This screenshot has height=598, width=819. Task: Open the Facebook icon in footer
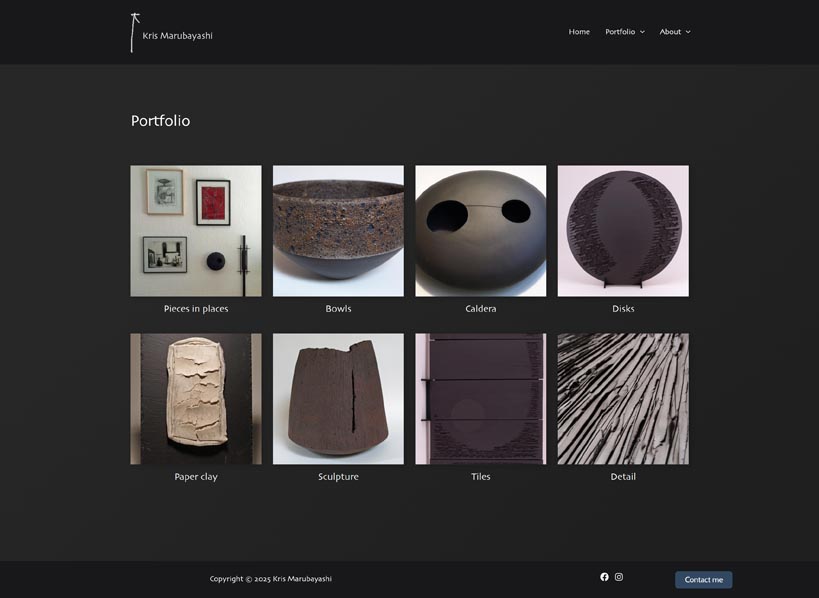coord(604,577)
